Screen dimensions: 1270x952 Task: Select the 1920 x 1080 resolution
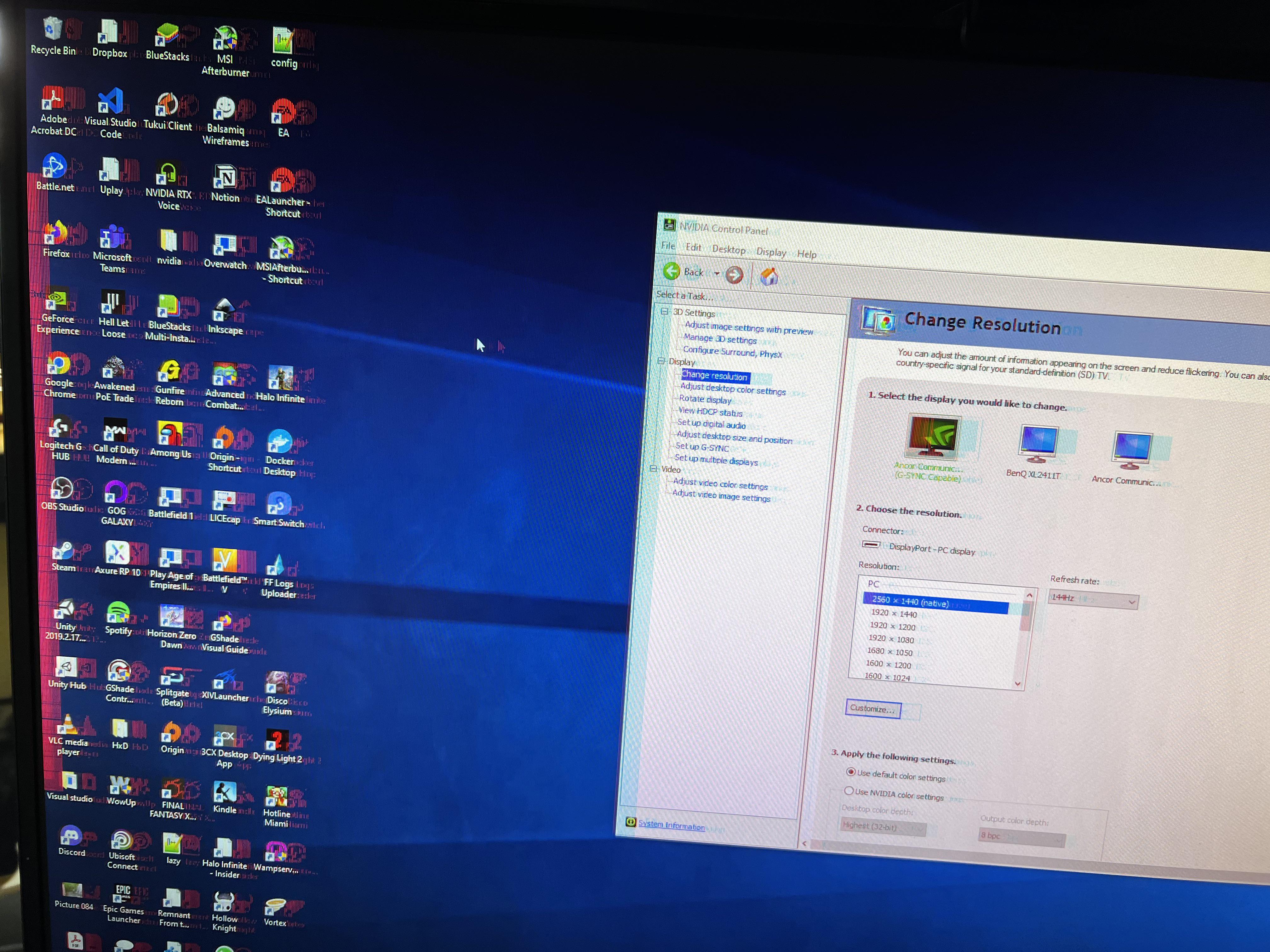pos(892,639)
